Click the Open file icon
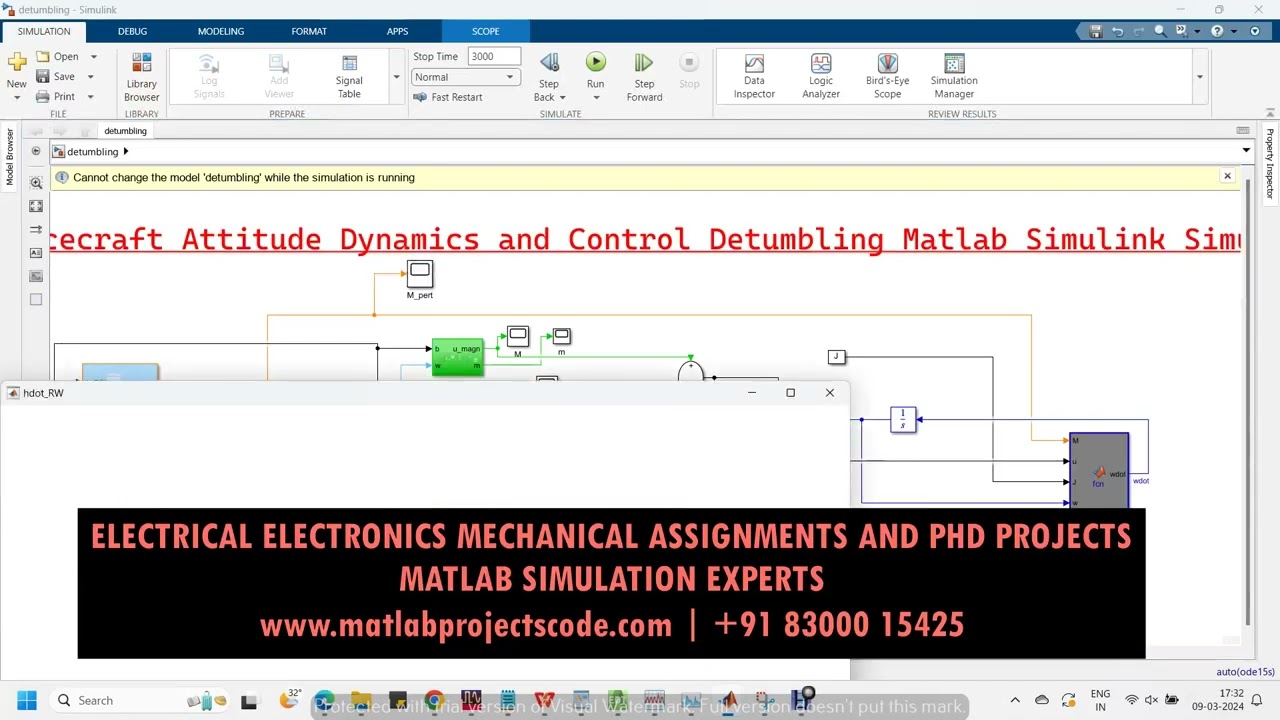Image resolution: width=1280 pixels, height=720 pixels. 43,56
